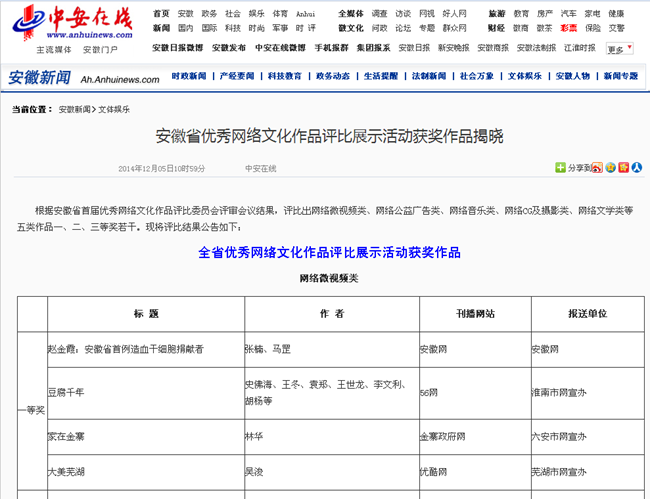Go to the 科技教育 section

[x=285, y=76]
